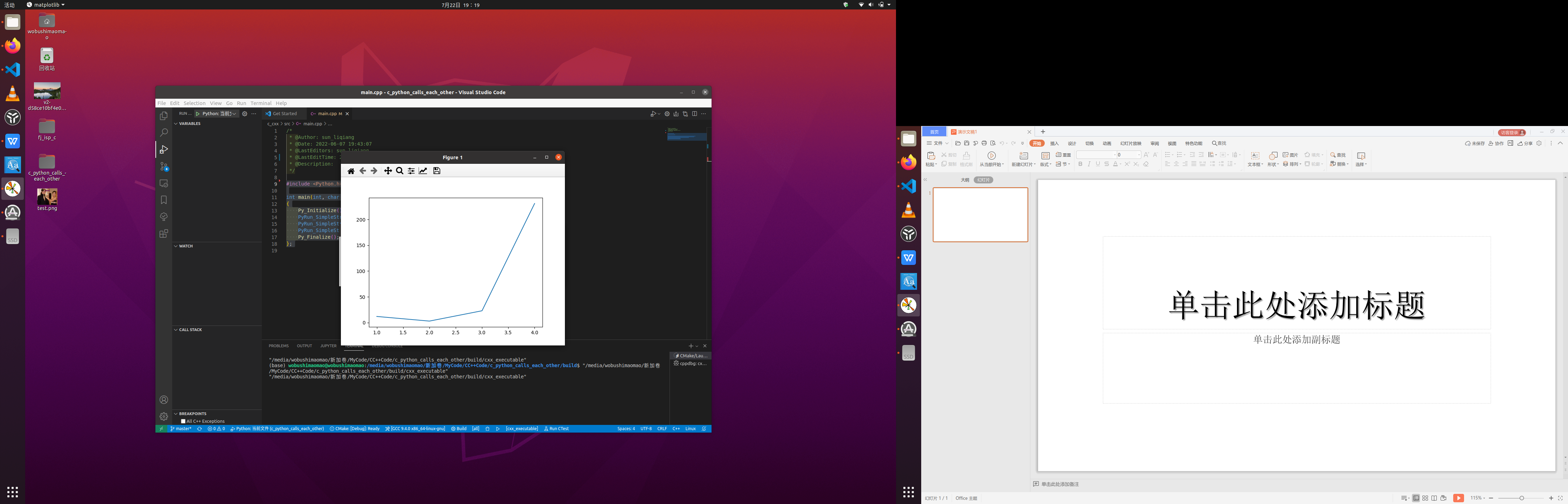Screen dimensions: 1568x504
Task: Switch WPS to normal view in status bar
Action: click(1416, 498)
